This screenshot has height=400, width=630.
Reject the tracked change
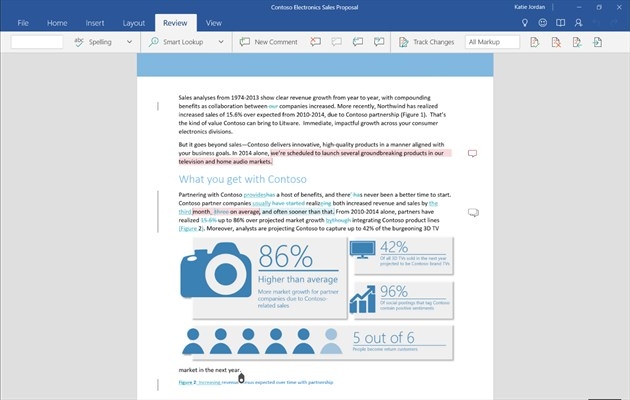(556, 42)
